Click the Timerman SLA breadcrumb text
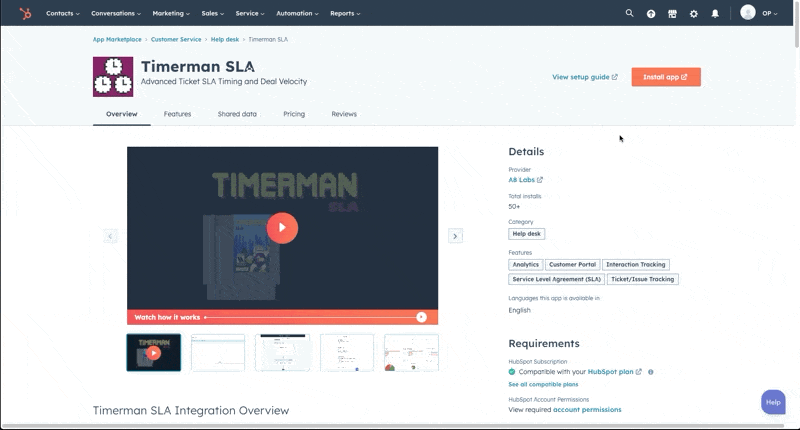Image resolution: width=800 pixels, height=430 pixels. (x=268, y=39)
